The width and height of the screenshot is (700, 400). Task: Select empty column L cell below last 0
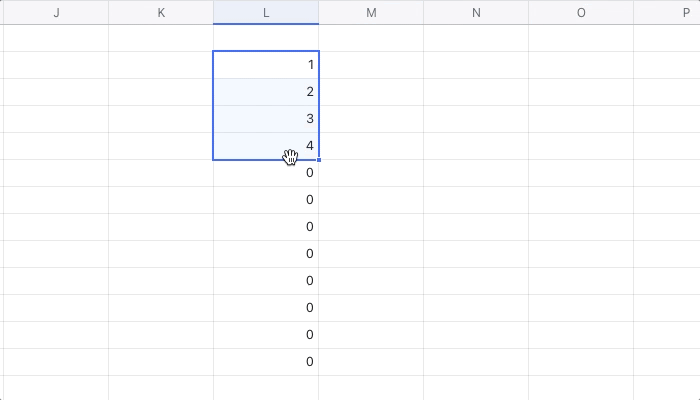pyautogui.click(x=266, y=388)
